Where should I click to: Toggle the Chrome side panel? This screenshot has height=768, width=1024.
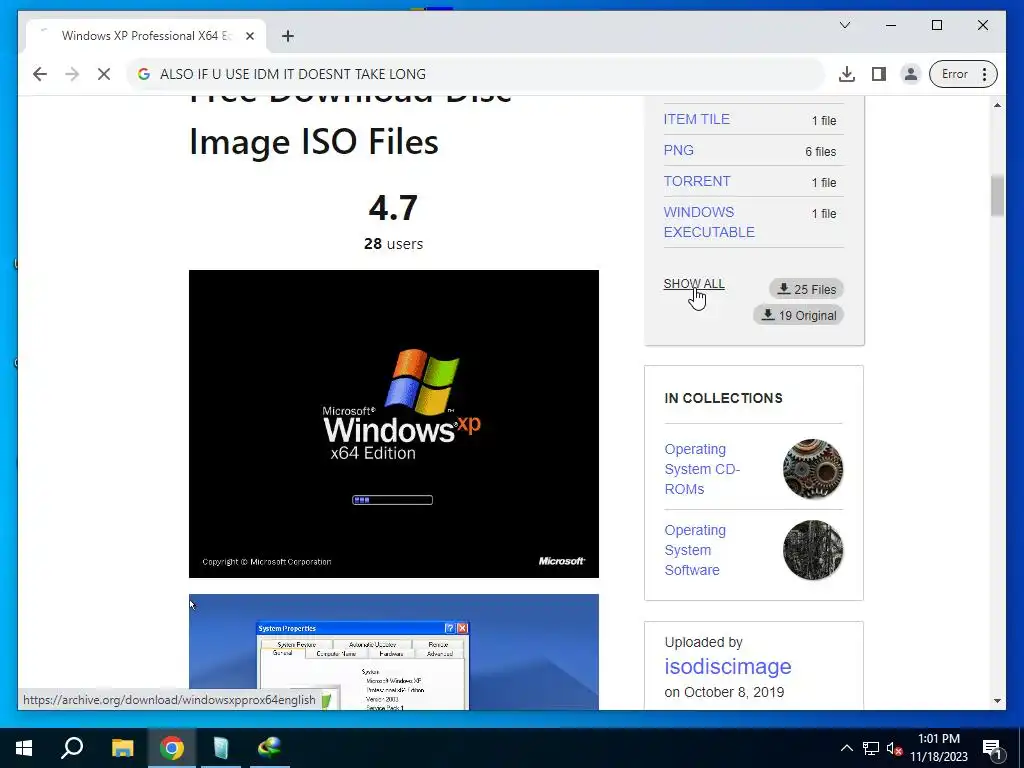point(879,74)
